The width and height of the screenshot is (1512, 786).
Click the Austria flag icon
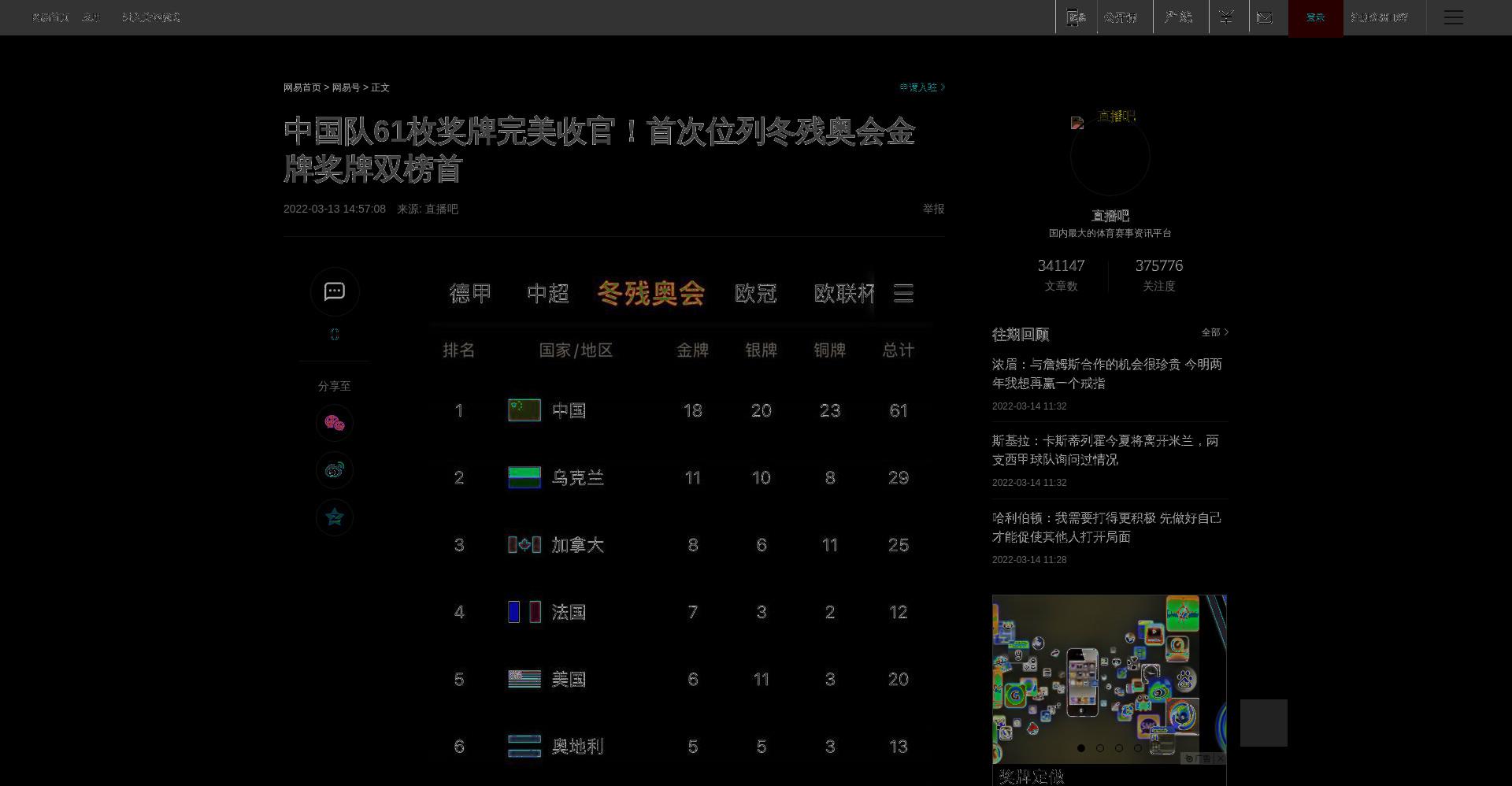[524, 746]
